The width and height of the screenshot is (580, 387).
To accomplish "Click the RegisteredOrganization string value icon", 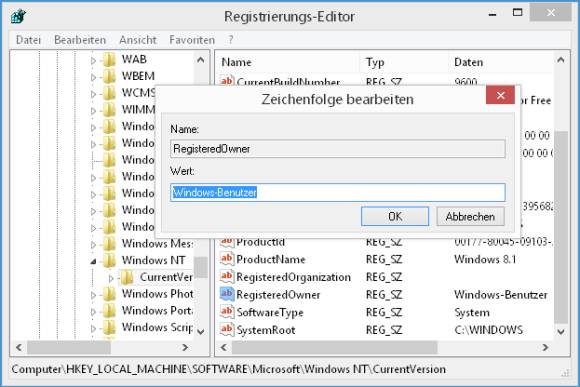I will click(x=227, y=276).
